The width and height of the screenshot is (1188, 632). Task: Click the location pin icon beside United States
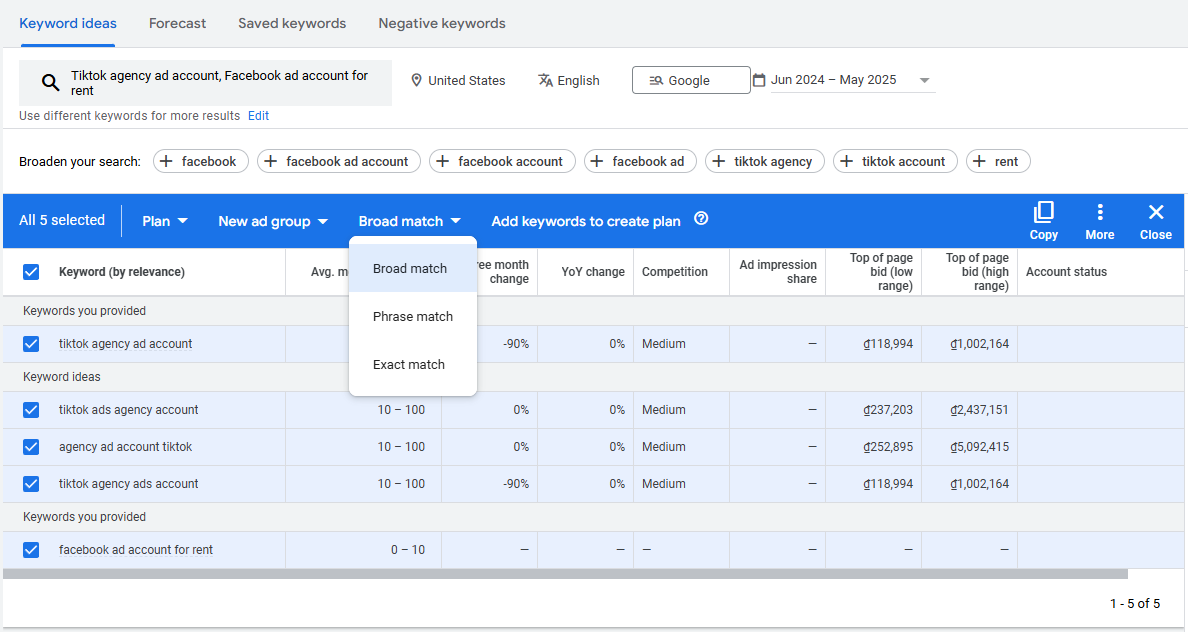[416, 80]
